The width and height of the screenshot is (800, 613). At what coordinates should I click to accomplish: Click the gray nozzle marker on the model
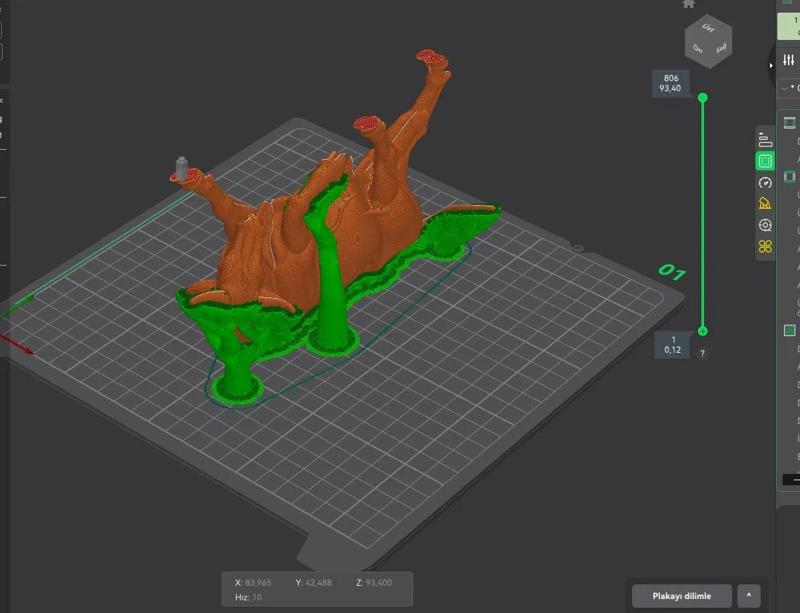(182, 168)
